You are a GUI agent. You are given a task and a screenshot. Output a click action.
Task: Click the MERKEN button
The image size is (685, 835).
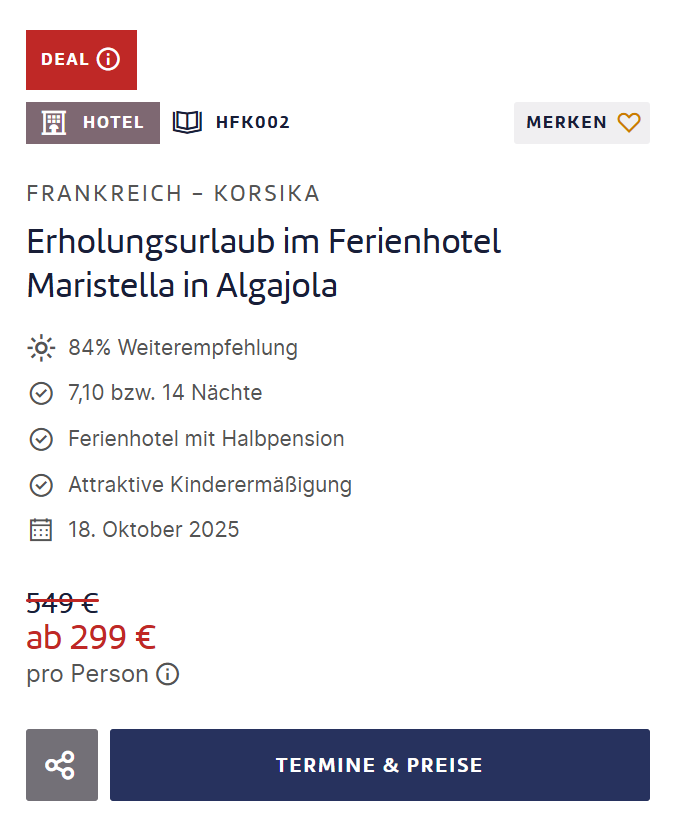582,122
